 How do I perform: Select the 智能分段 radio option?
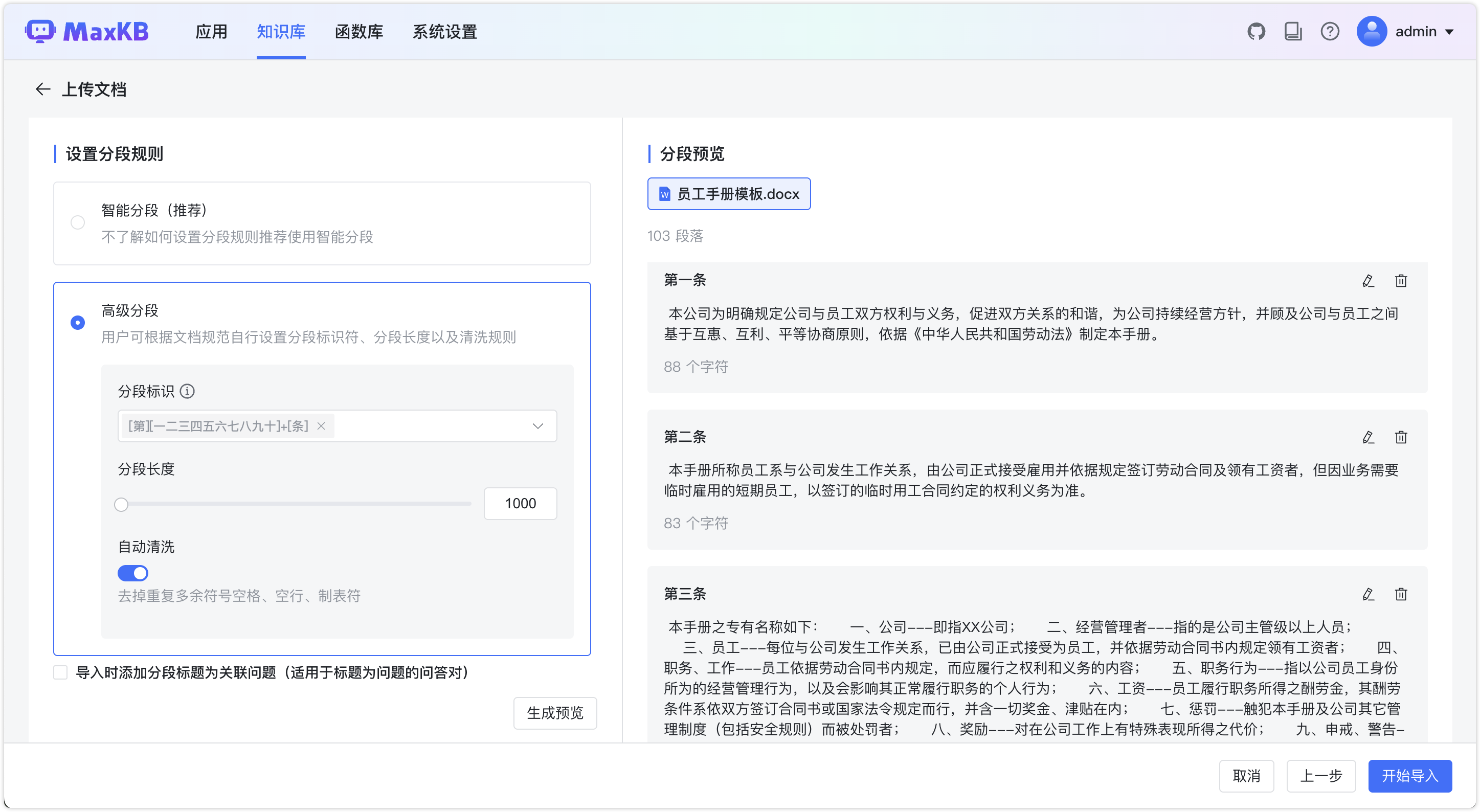(x=78, y=222)
